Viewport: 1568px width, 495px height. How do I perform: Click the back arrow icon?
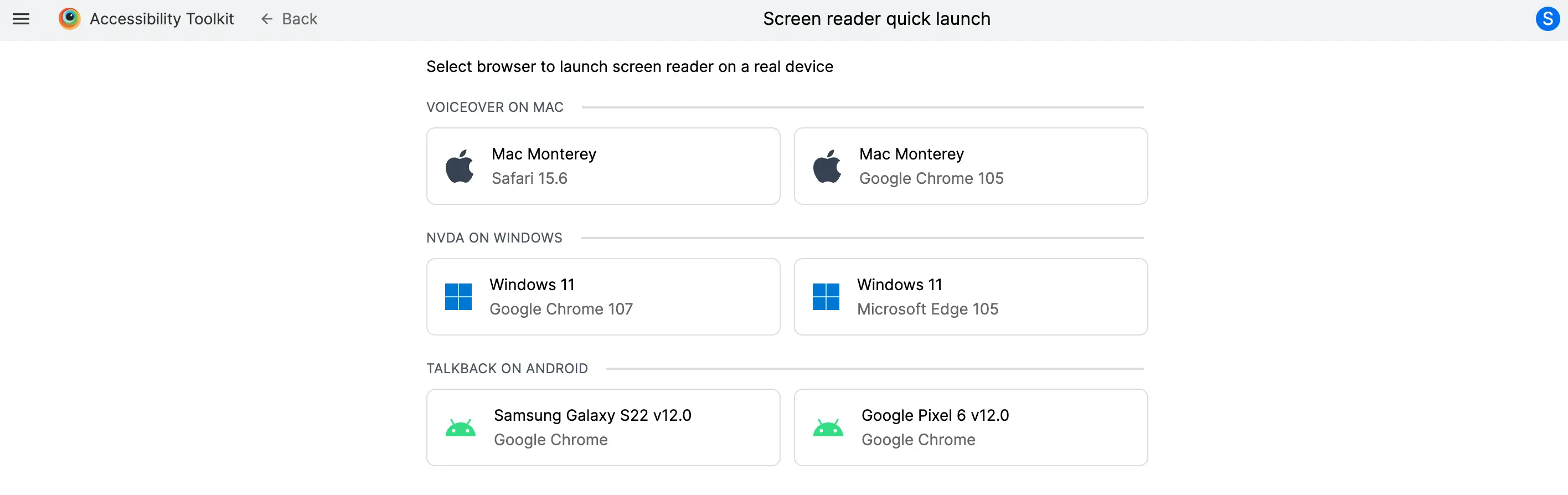(267, 19)
